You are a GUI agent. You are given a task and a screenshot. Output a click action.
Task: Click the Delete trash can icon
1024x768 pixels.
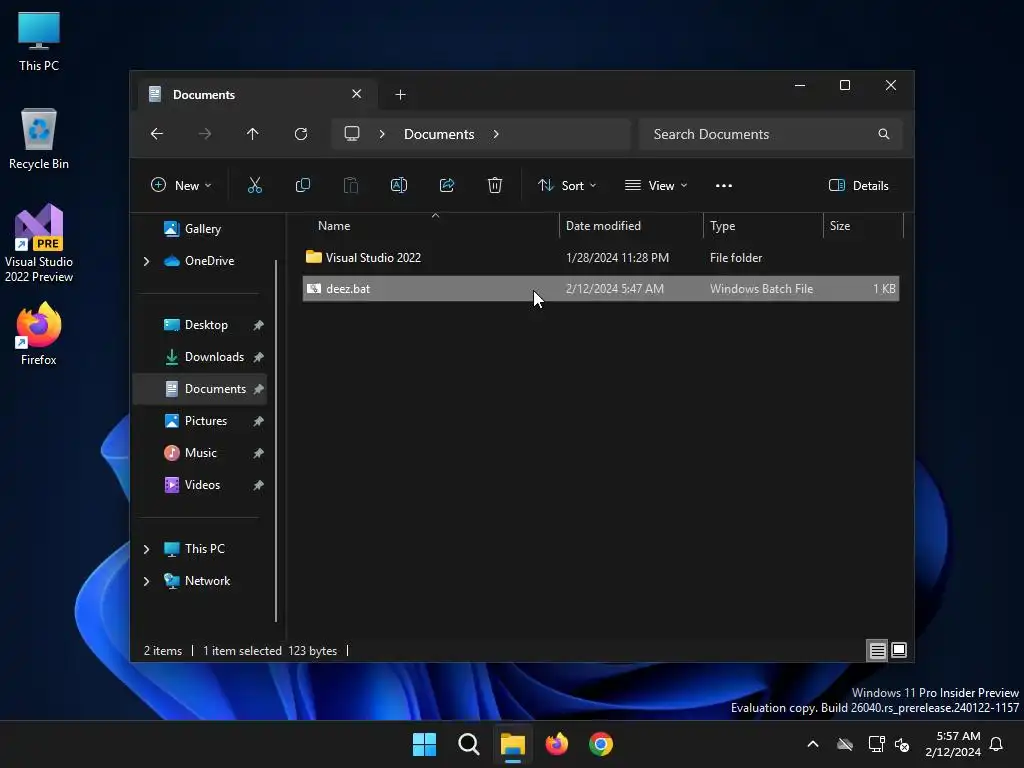[x=494, y=185]
